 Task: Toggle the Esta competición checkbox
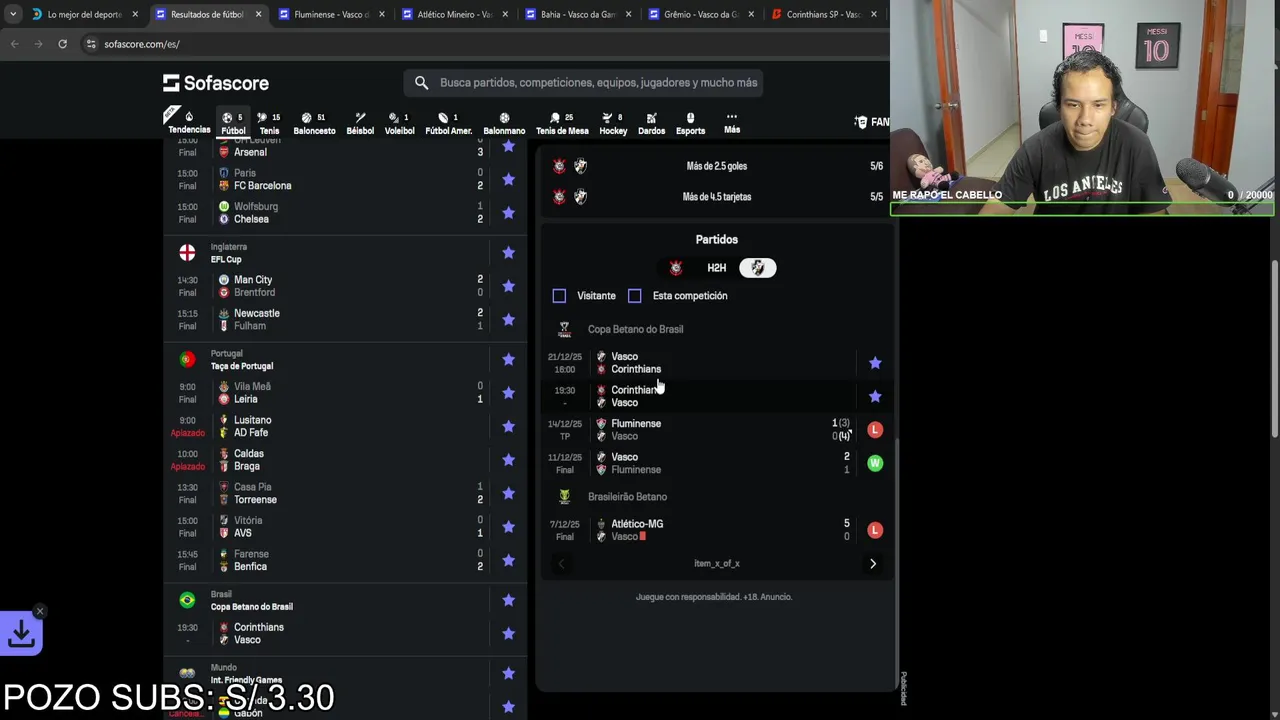(634, 296)
